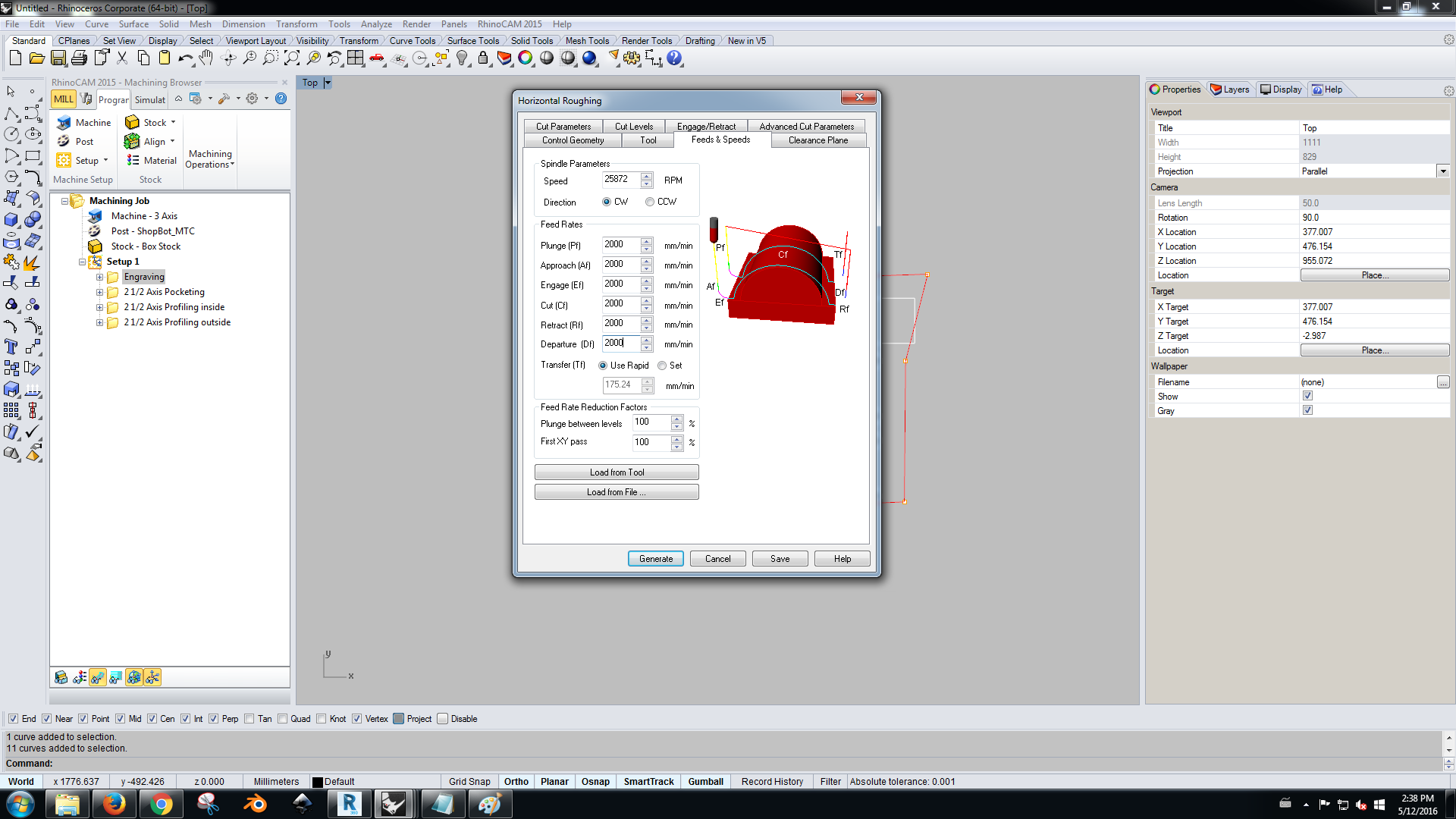Click the color wheel Properties icon
The width and height of the screenshot is (1456, 819).
tap(525, 58)
